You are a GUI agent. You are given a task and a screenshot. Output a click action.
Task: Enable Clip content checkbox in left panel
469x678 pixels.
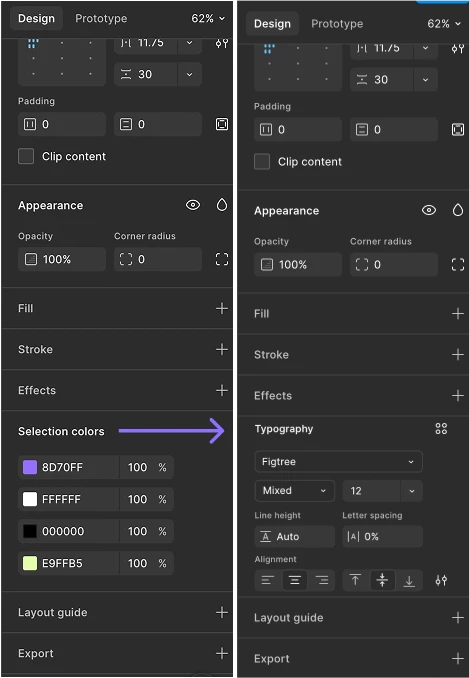coord(26,156)
